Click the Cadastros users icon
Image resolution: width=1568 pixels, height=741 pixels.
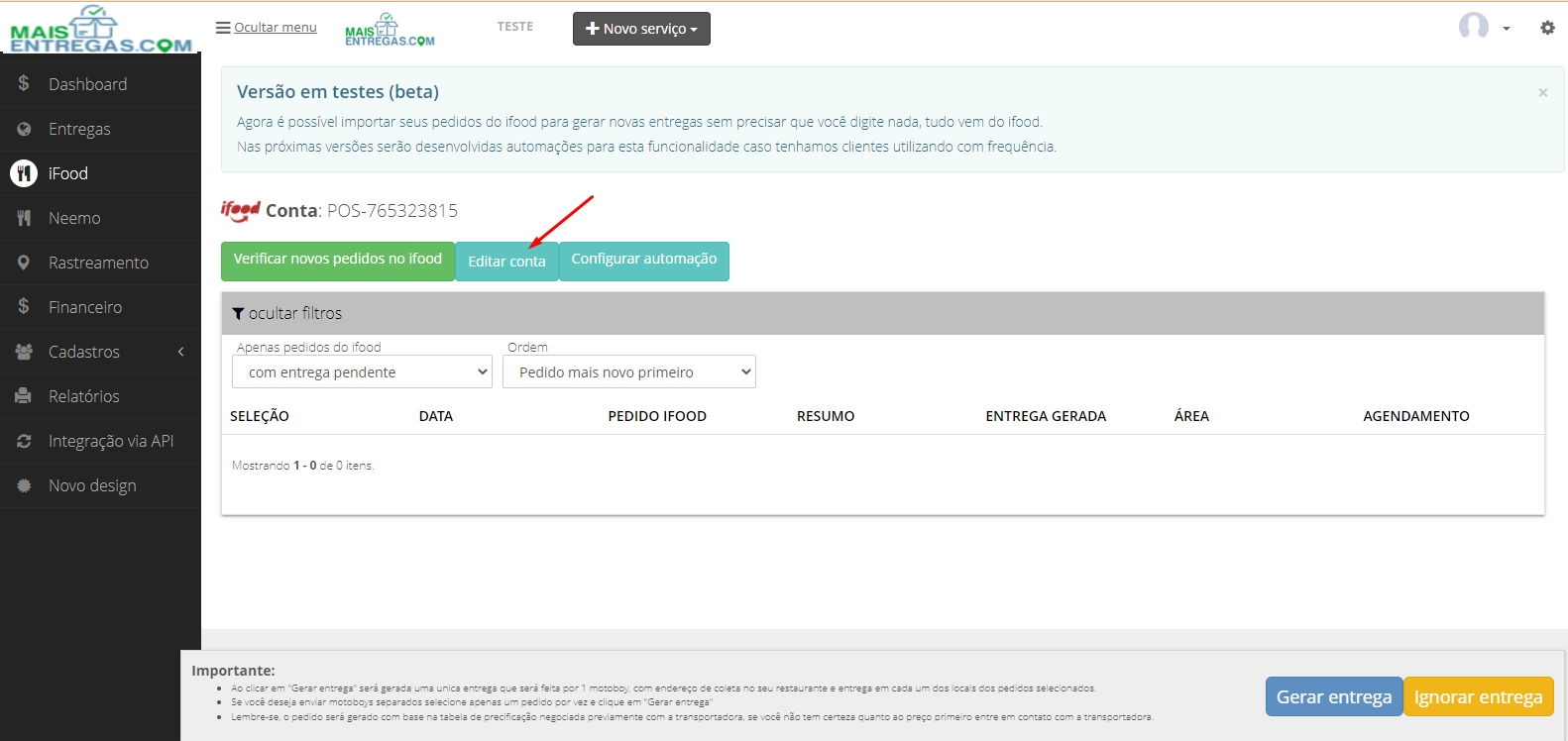tap(24, 352)
